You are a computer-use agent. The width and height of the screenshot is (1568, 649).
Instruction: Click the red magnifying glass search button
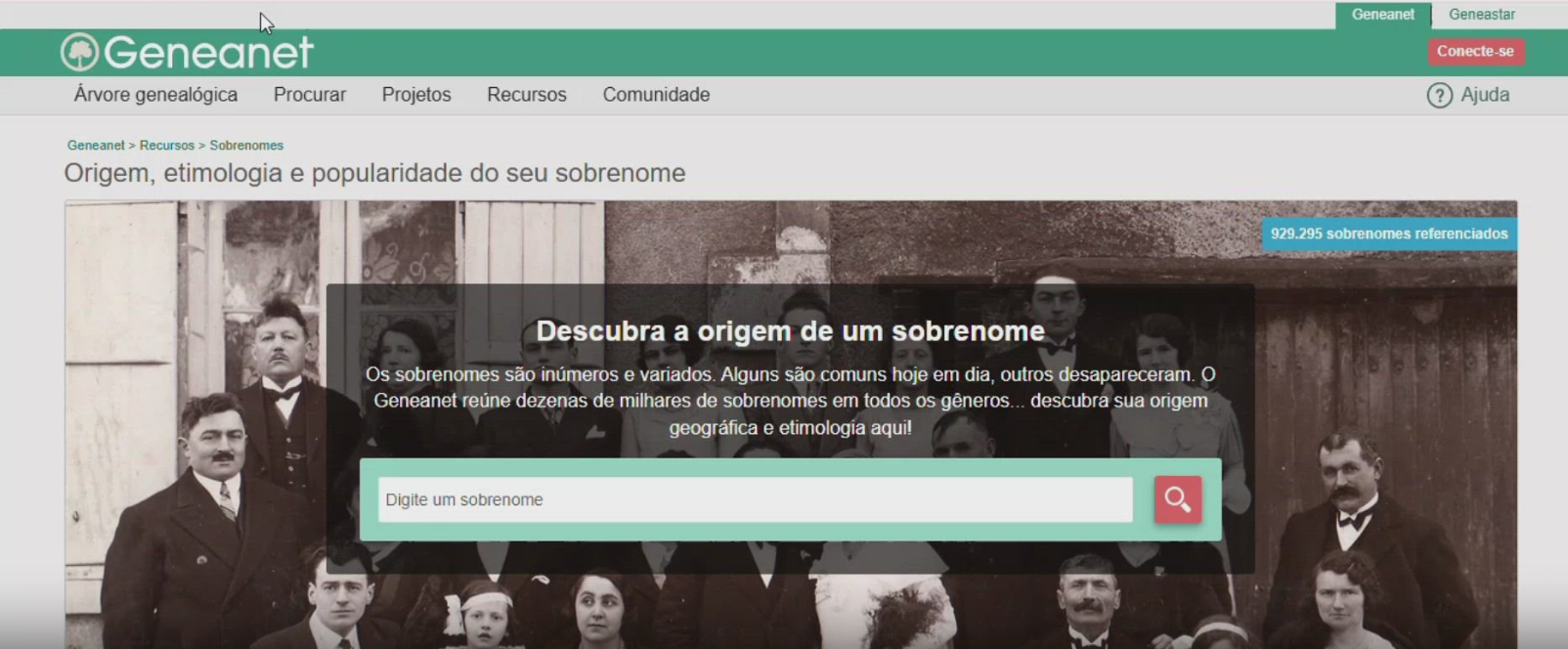(1177, 499)
